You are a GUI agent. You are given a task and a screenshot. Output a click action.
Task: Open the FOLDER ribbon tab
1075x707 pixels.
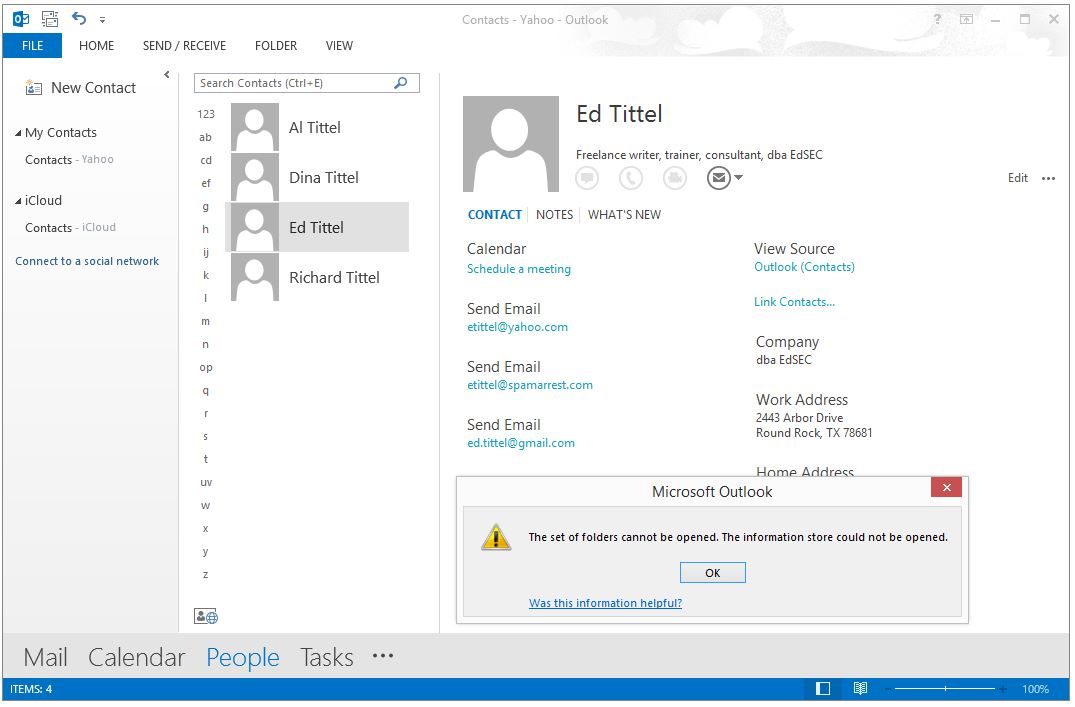click(x=276, y=46)
